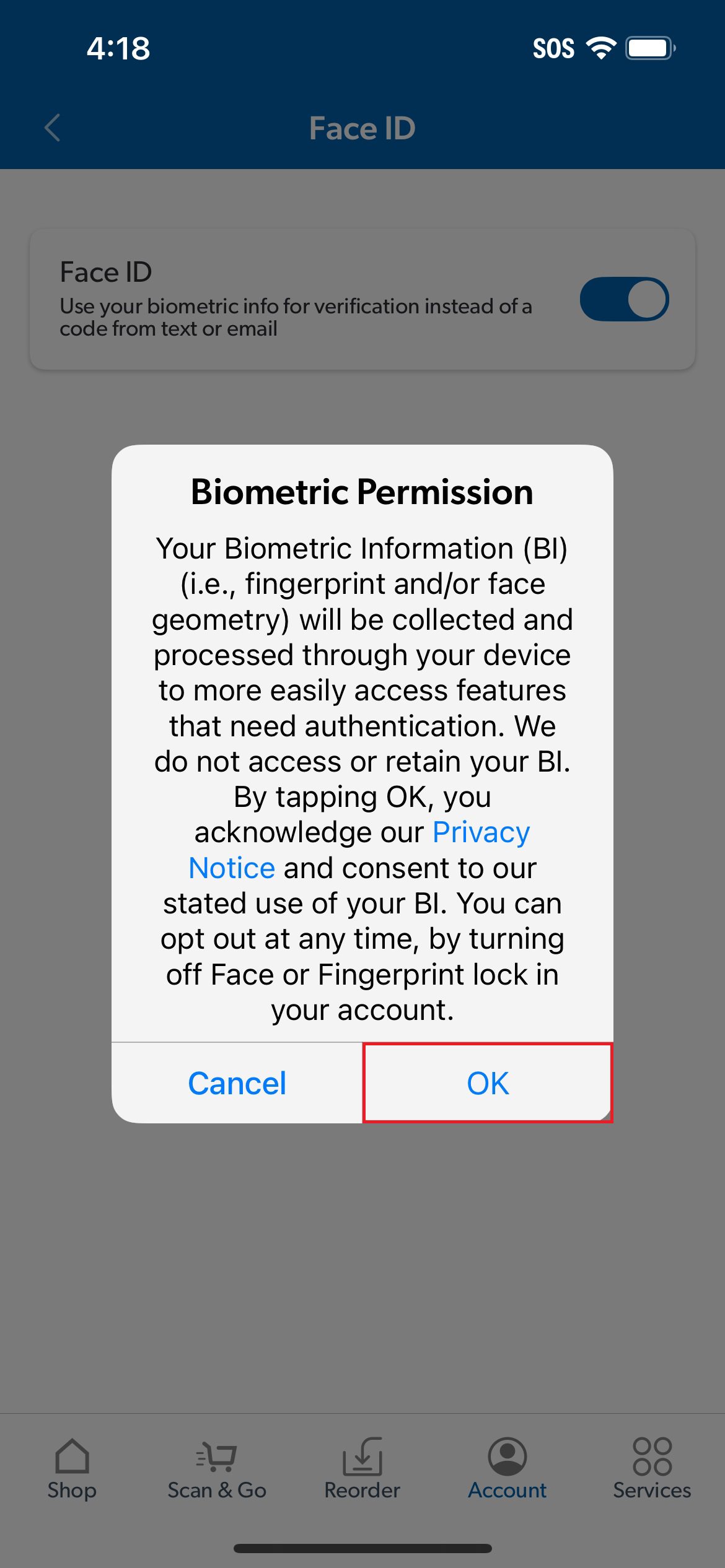Go back using the header chevron
Screen dimensions: 725x1568
(x=53, y=128)
